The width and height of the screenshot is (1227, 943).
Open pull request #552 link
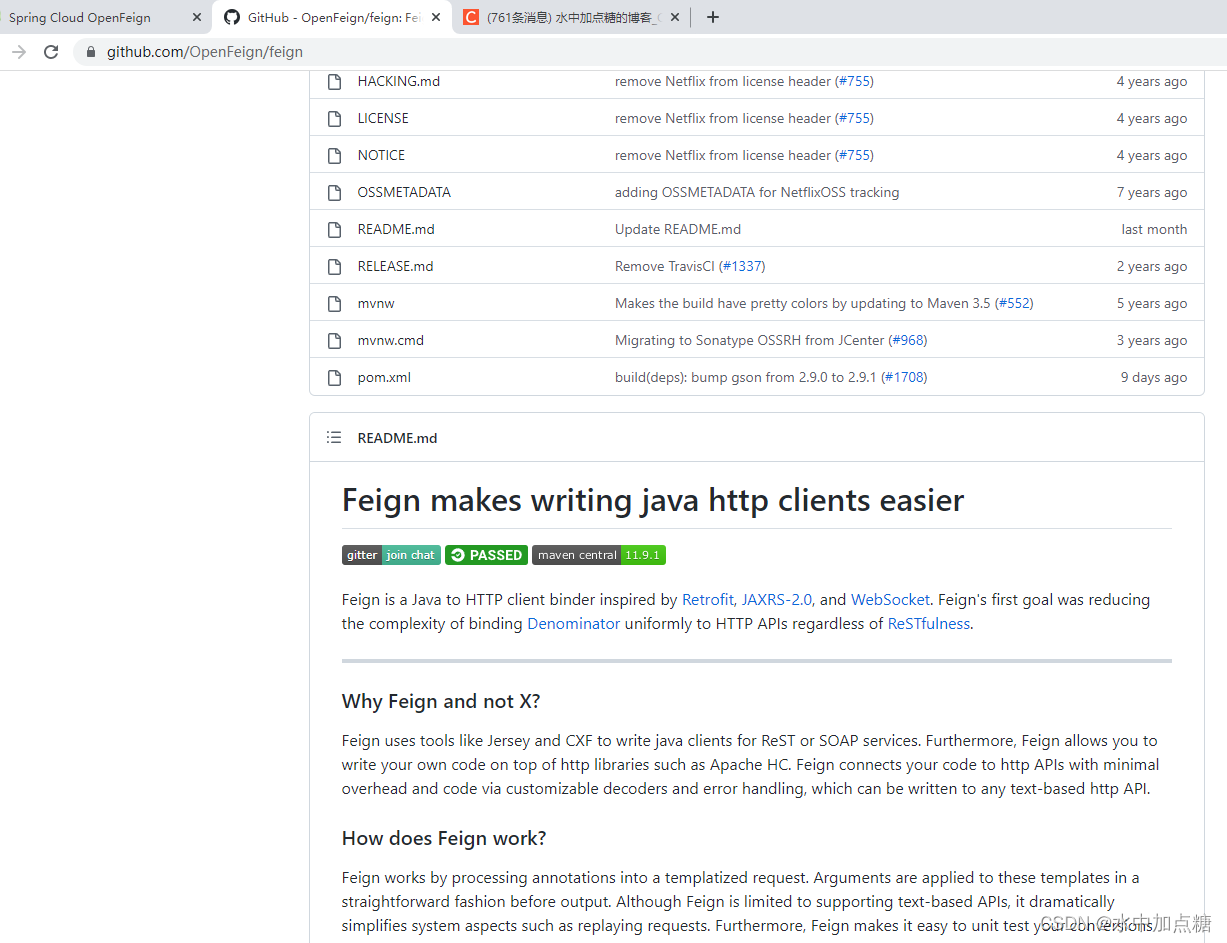(x=1014, y=303)
